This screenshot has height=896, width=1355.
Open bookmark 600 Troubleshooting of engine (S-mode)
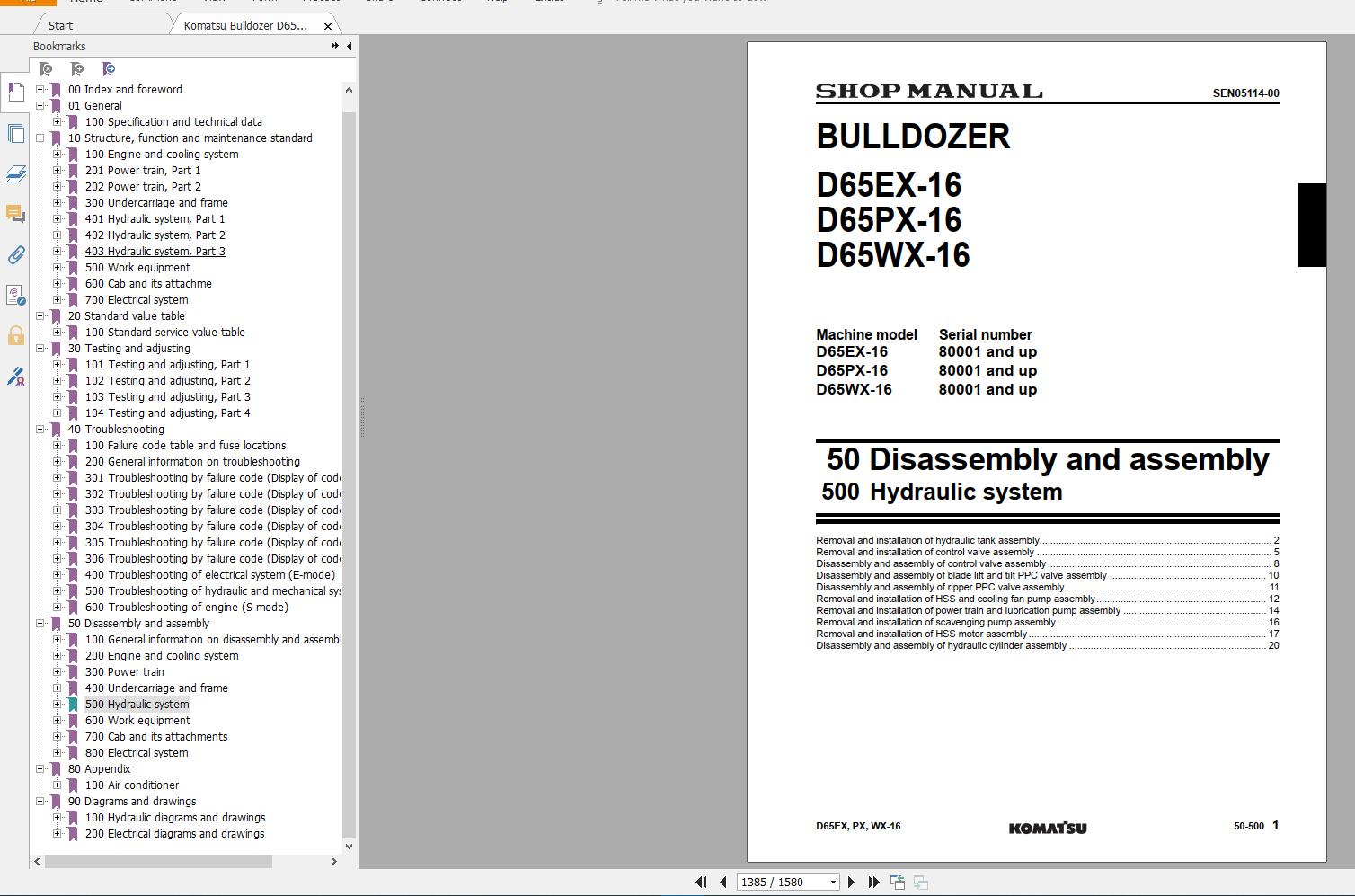coord(187,608)
